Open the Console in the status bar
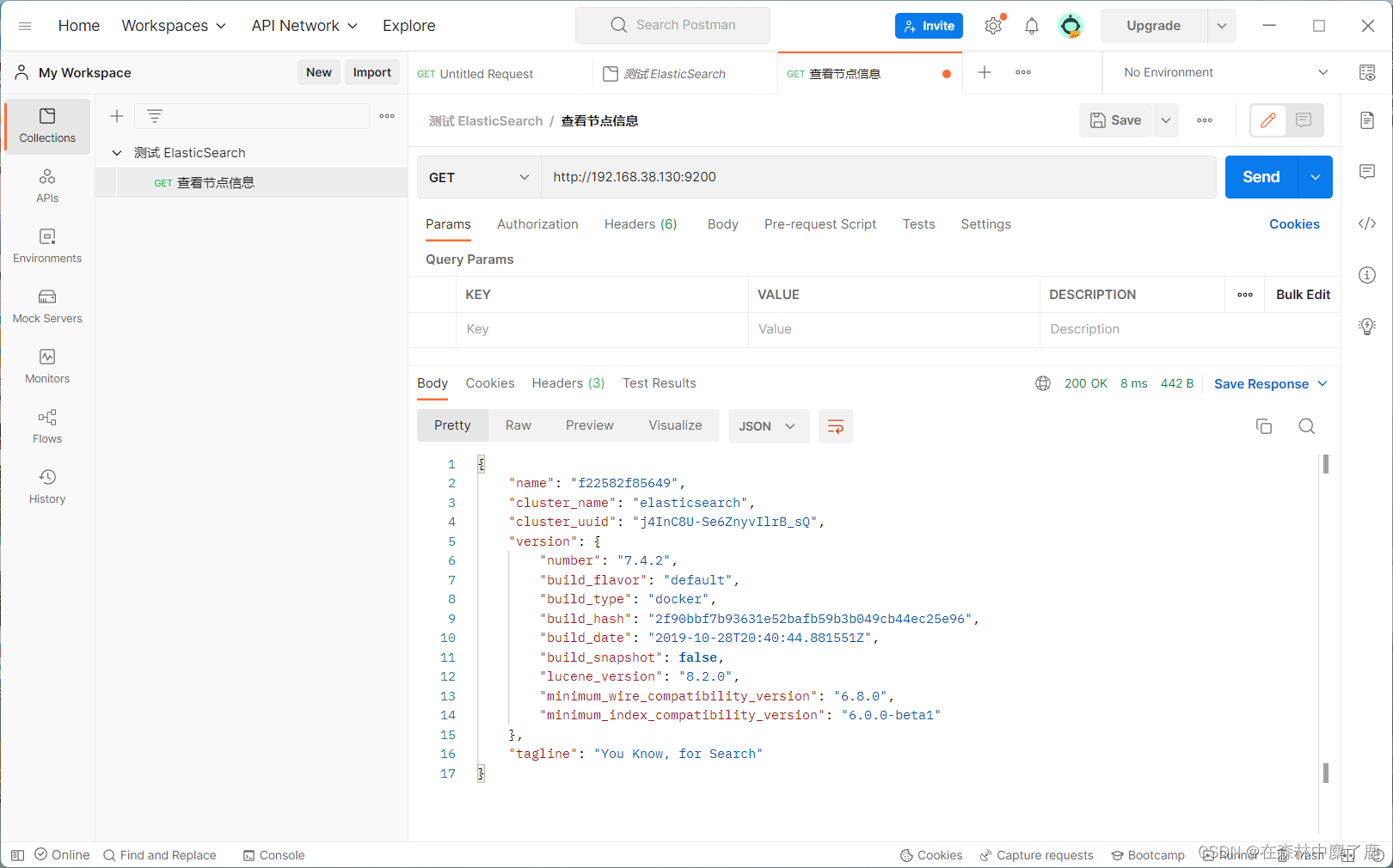 tap(273, 855)
